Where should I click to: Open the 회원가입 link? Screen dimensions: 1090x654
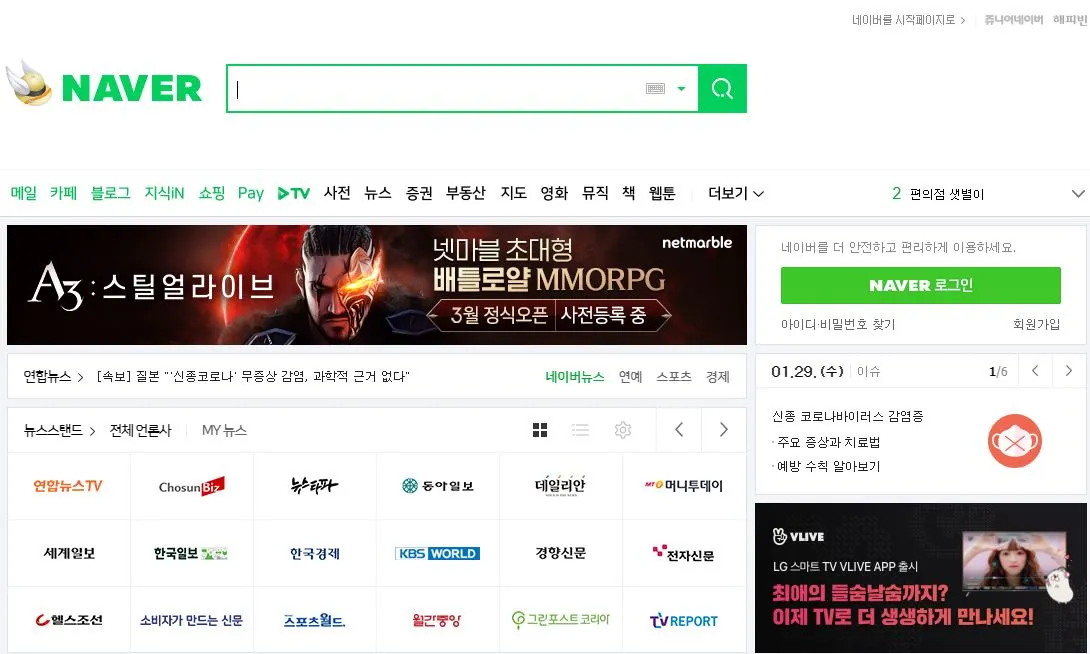(1036, 324)
